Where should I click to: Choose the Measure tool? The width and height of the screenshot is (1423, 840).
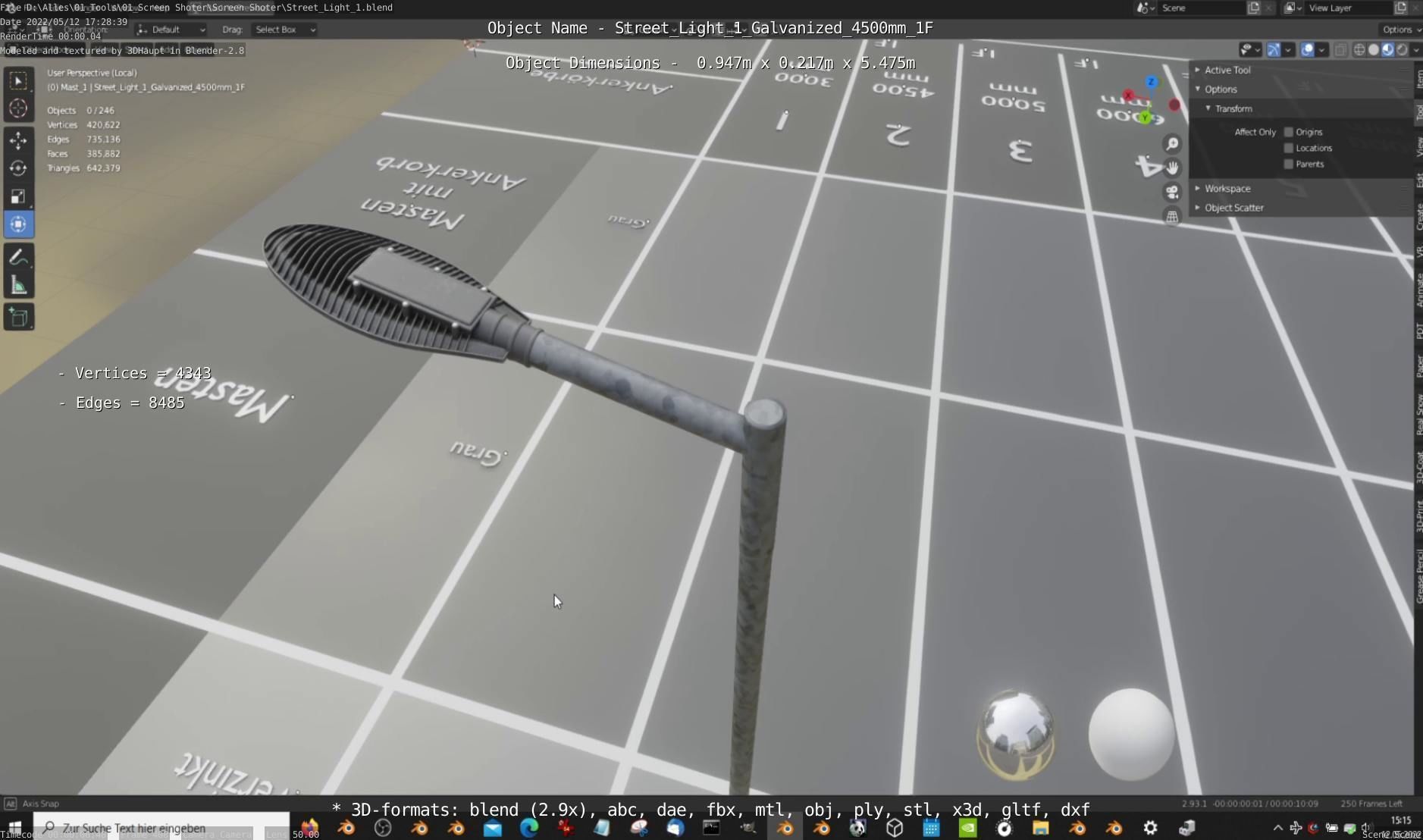(18, 286)
